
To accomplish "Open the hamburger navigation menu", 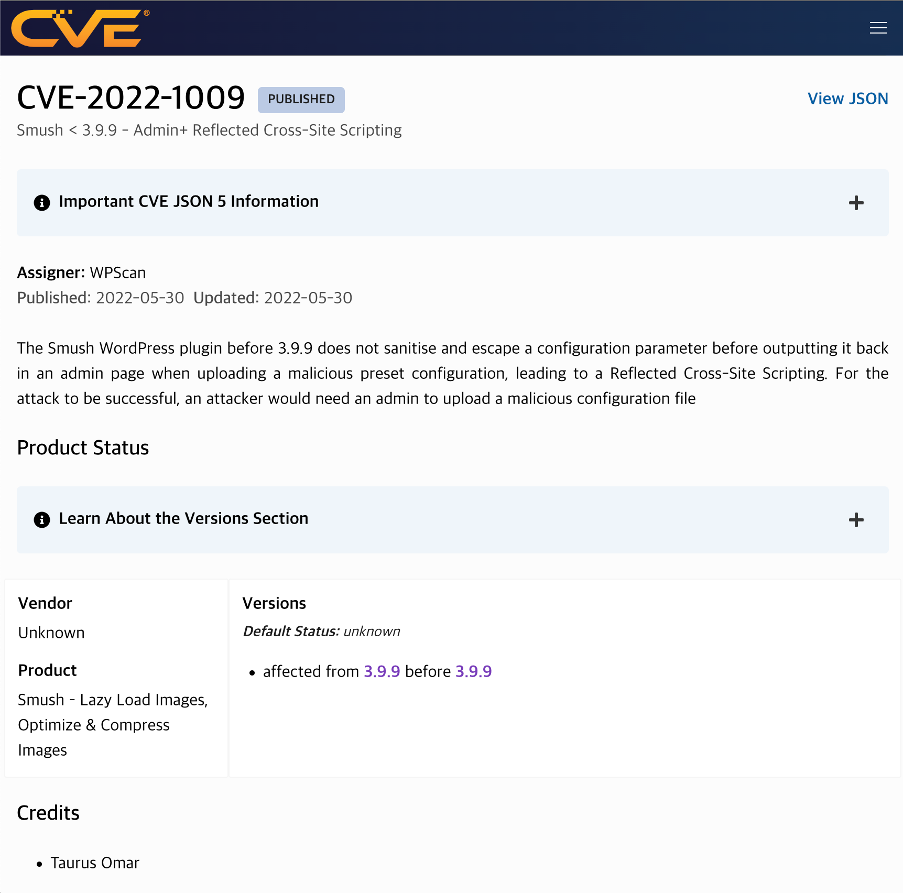I will tap(878, 28).
